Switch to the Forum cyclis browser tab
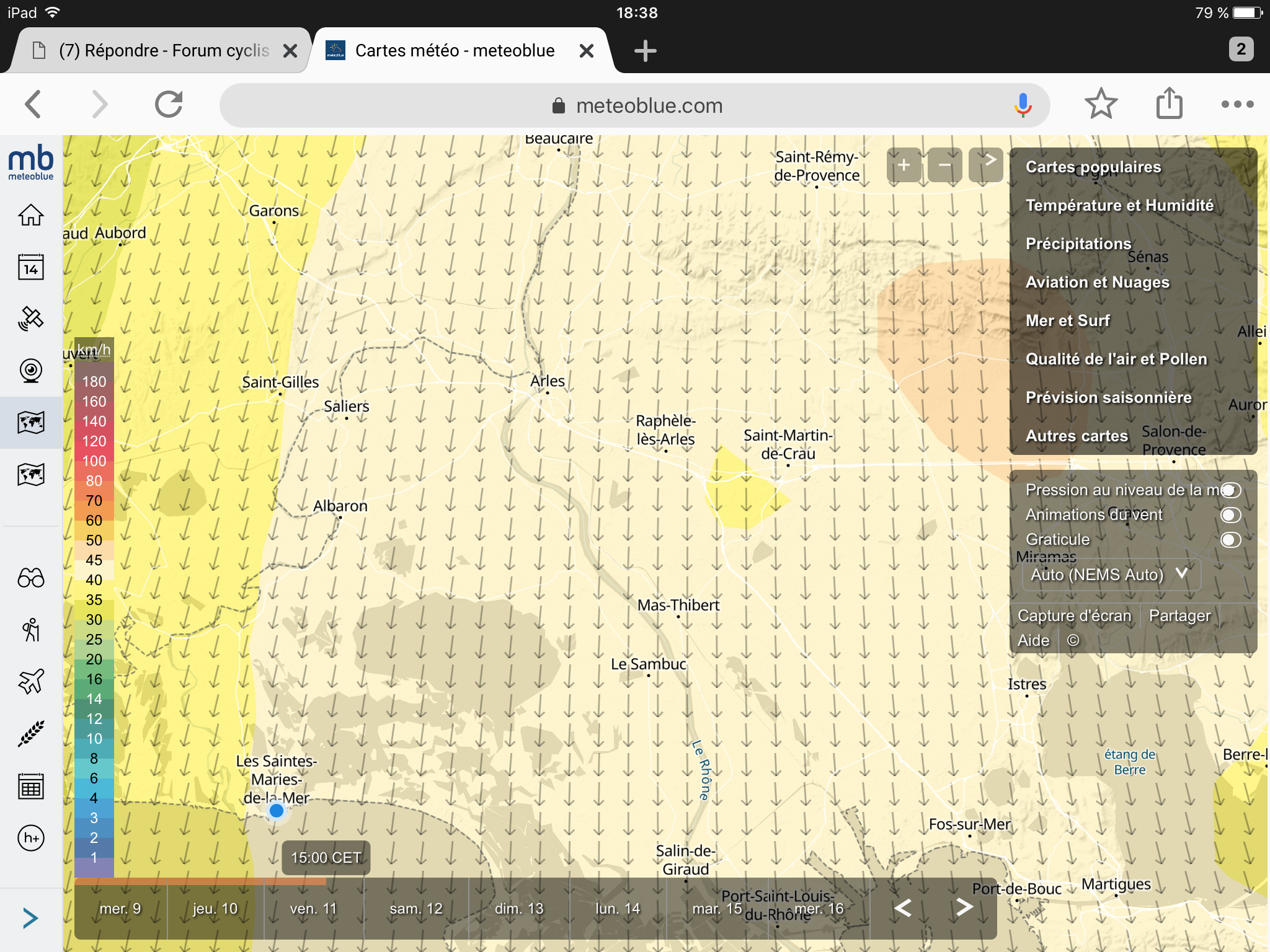This screenshot has width=1270, height=952. click(163, 50)
